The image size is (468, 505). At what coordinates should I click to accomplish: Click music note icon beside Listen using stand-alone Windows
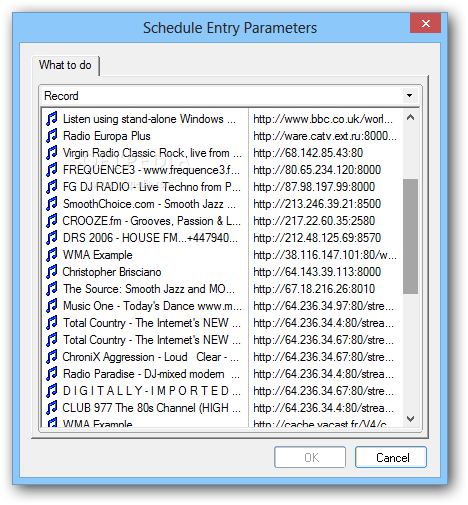click(x=52, y=119)
